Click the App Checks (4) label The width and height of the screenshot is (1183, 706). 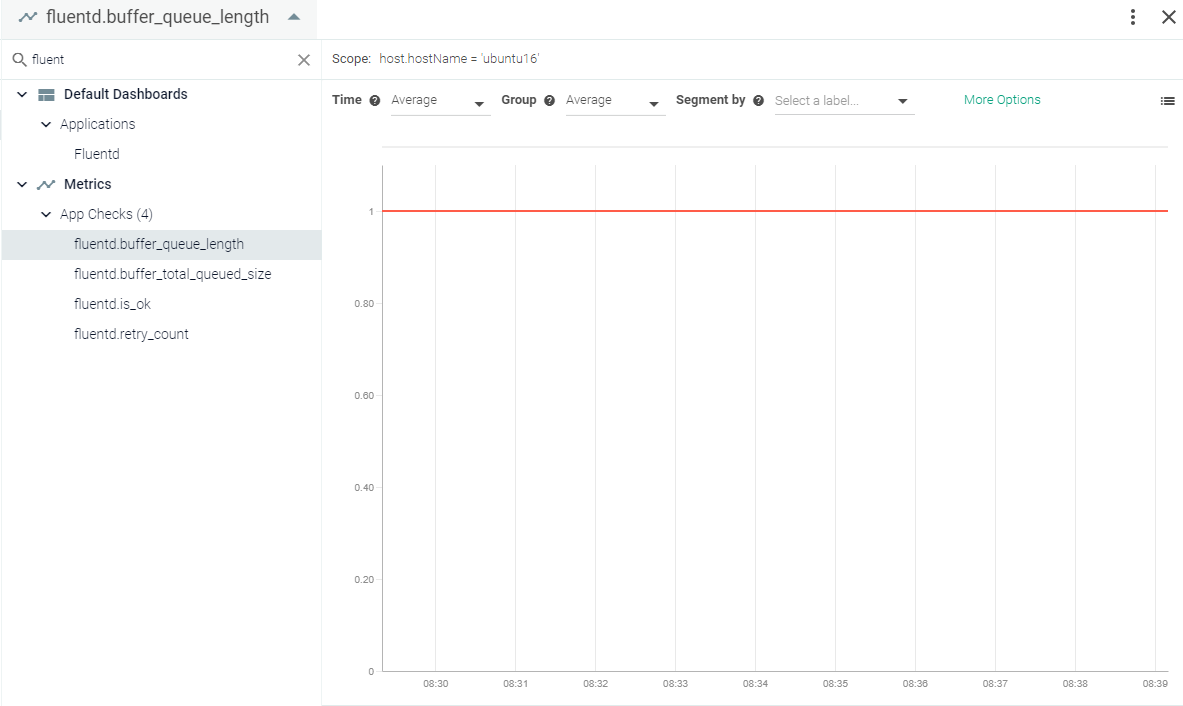coord(106,214)
